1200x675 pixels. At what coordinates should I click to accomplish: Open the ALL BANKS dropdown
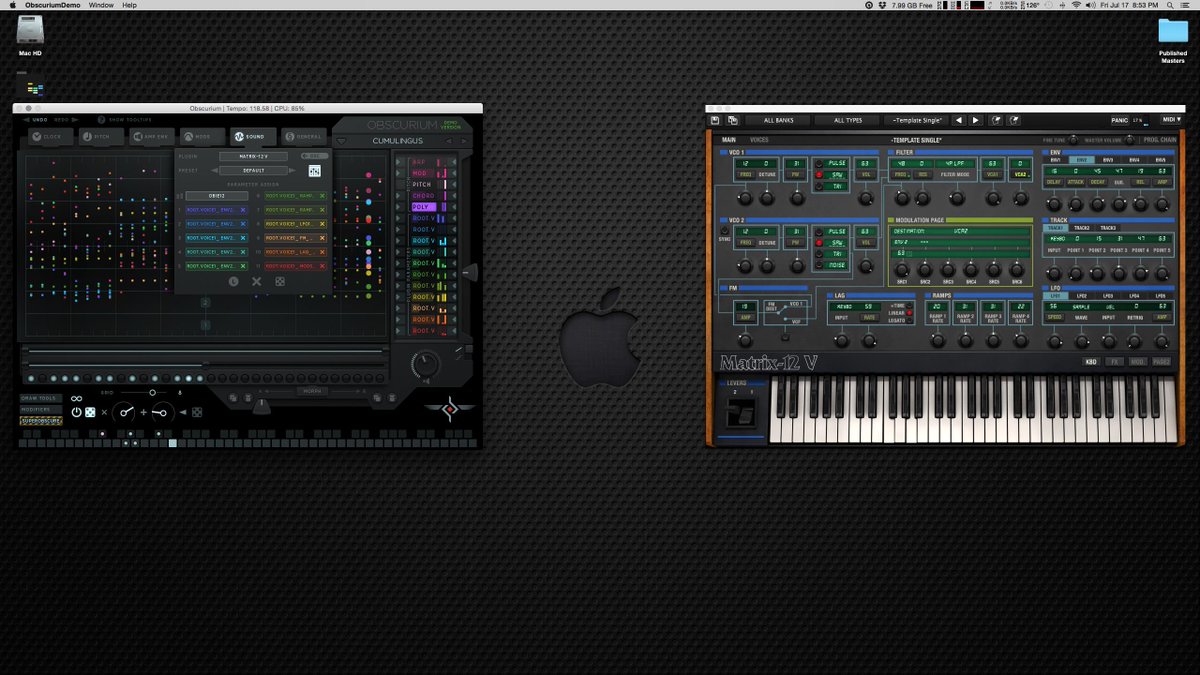coord(779,119)
